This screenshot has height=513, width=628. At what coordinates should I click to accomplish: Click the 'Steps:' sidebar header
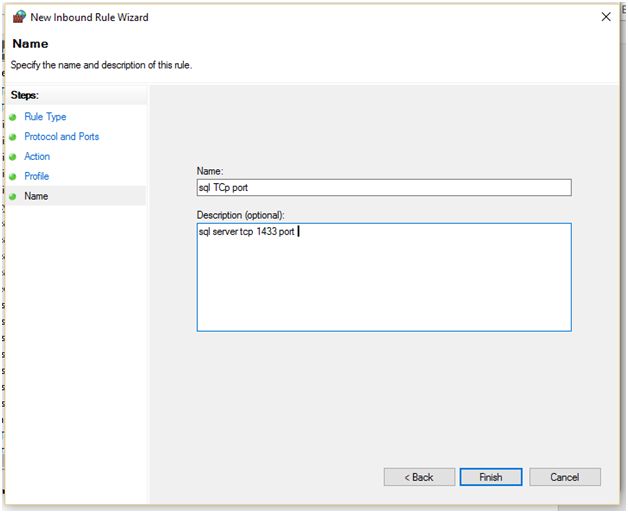pyautogui.click(x=25, y=96)
